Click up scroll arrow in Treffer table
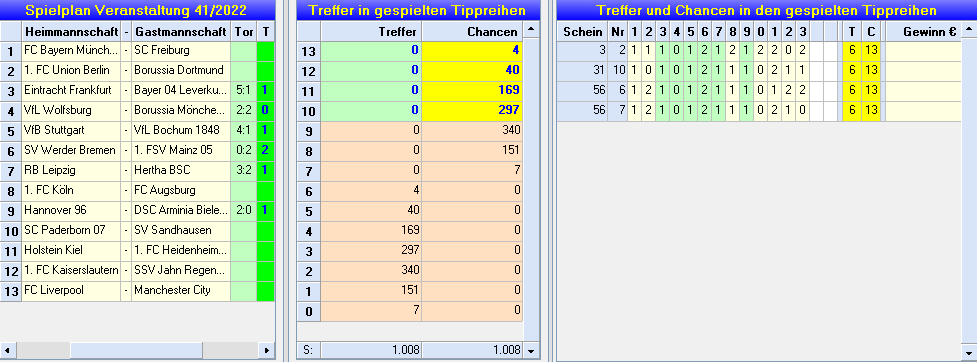This screenshot has height=362, width=977. tap(531, 29)
